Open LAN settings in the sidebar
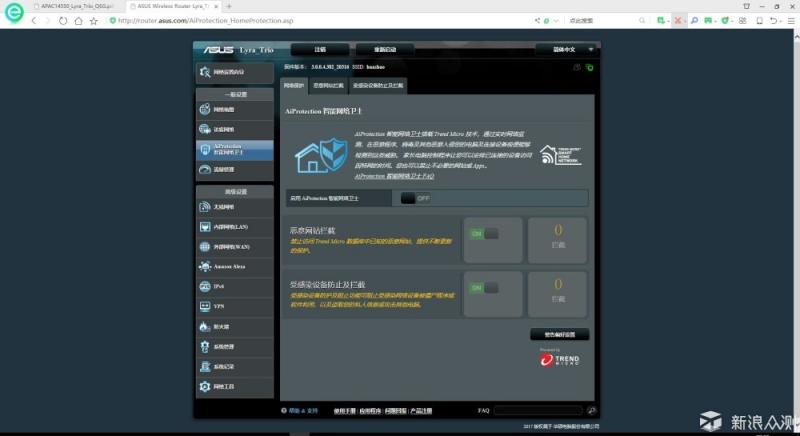Viewport: 800px width, 436px height. point(235,226)
